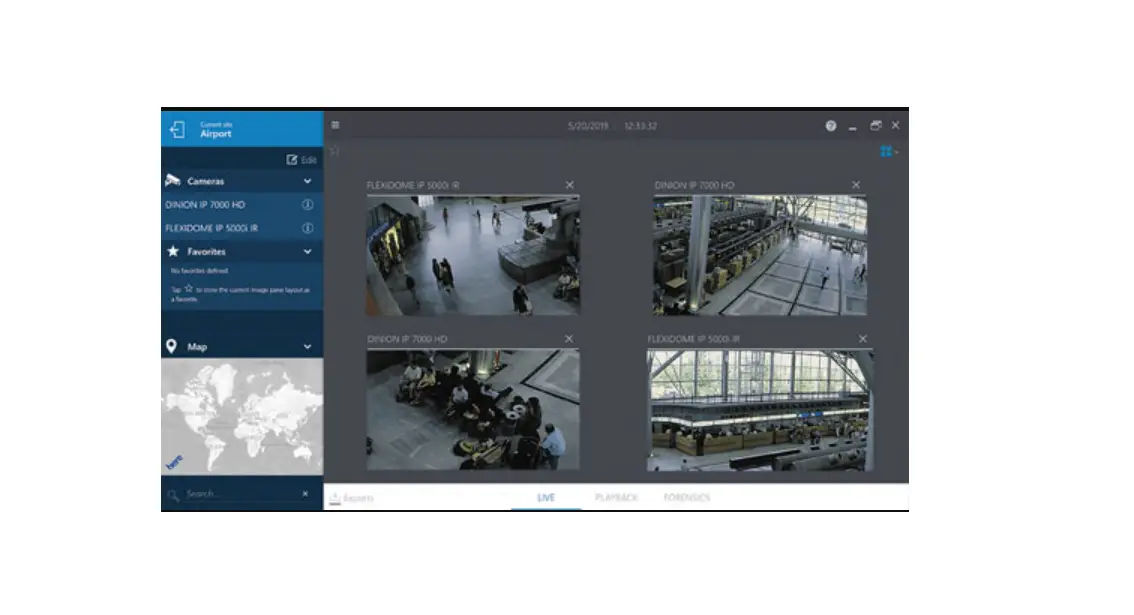Click the exit site icon next to Airport

(178, 129)
